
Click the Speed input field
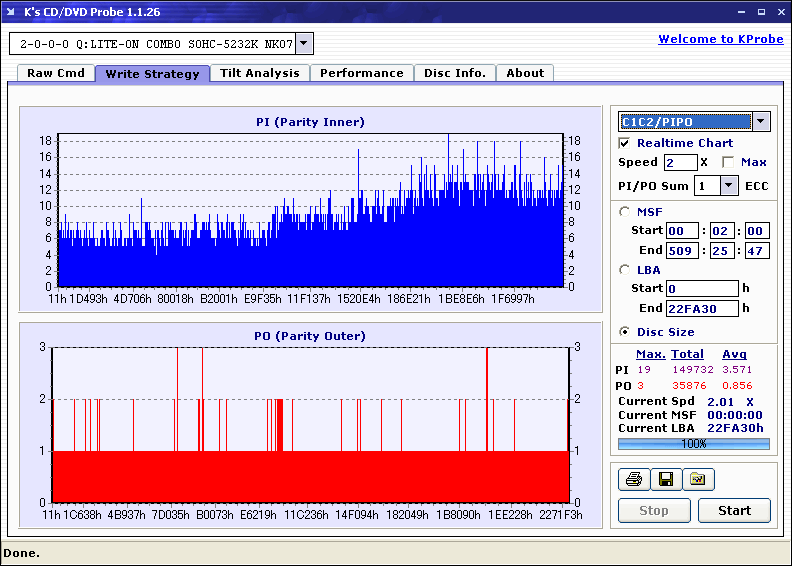tap(680, 162)
